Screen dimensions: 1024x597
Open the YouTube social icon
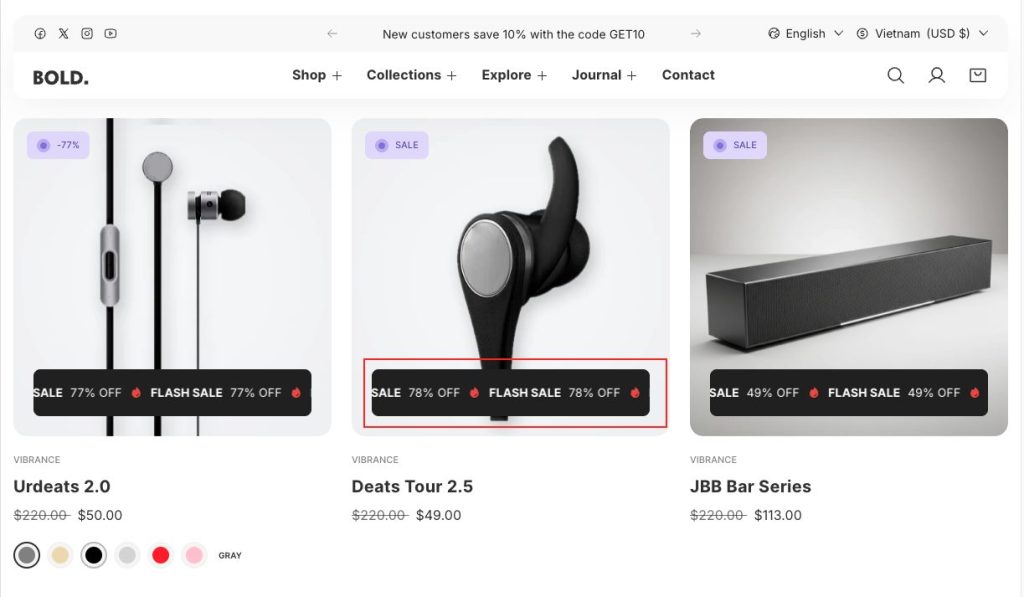110,33
